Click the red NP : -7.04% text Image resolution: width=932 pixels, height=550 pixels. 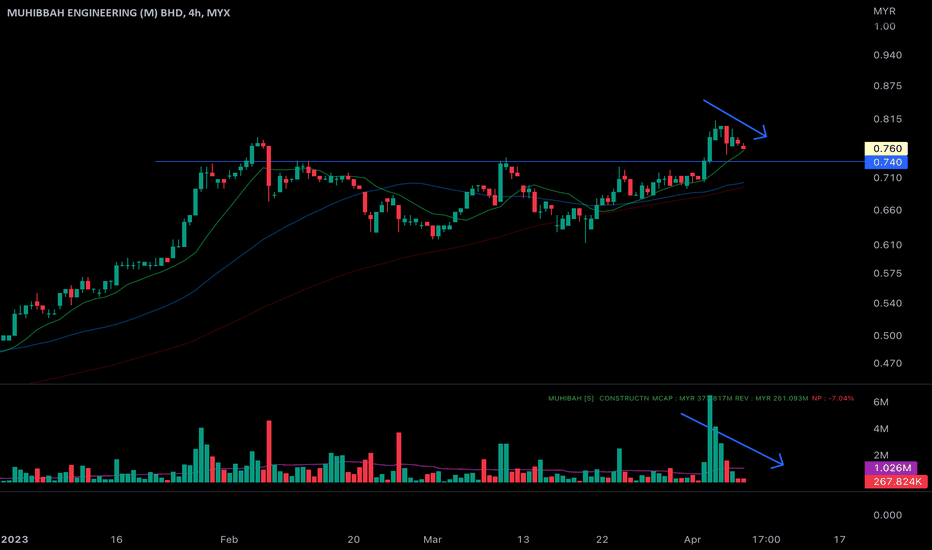coord(833,398)
